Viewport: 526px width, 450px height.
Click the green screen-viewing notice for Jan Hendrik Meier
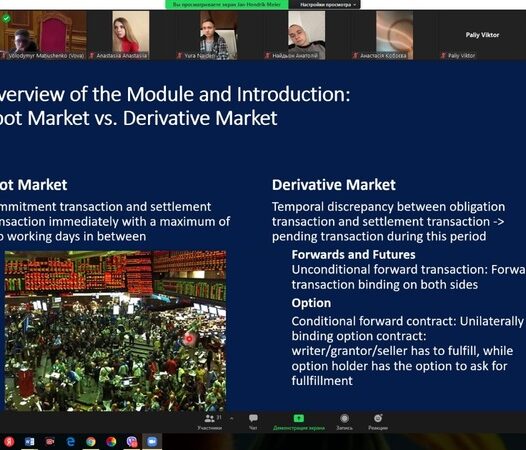tap(227, 4)
